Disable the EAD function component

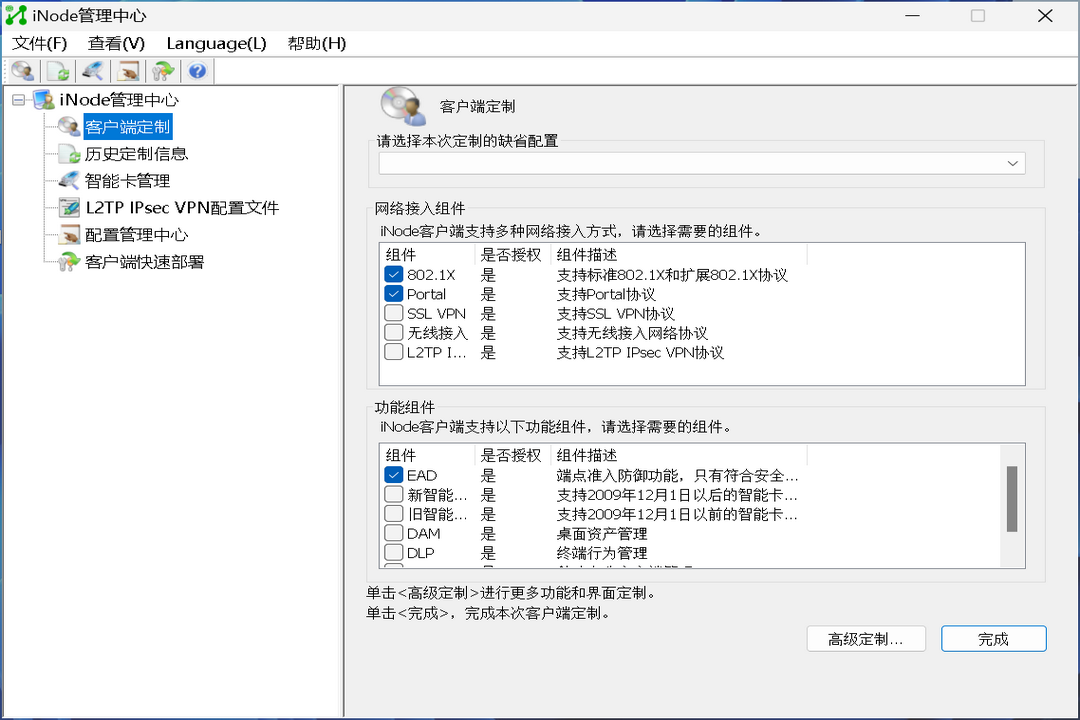pos(393,474)
